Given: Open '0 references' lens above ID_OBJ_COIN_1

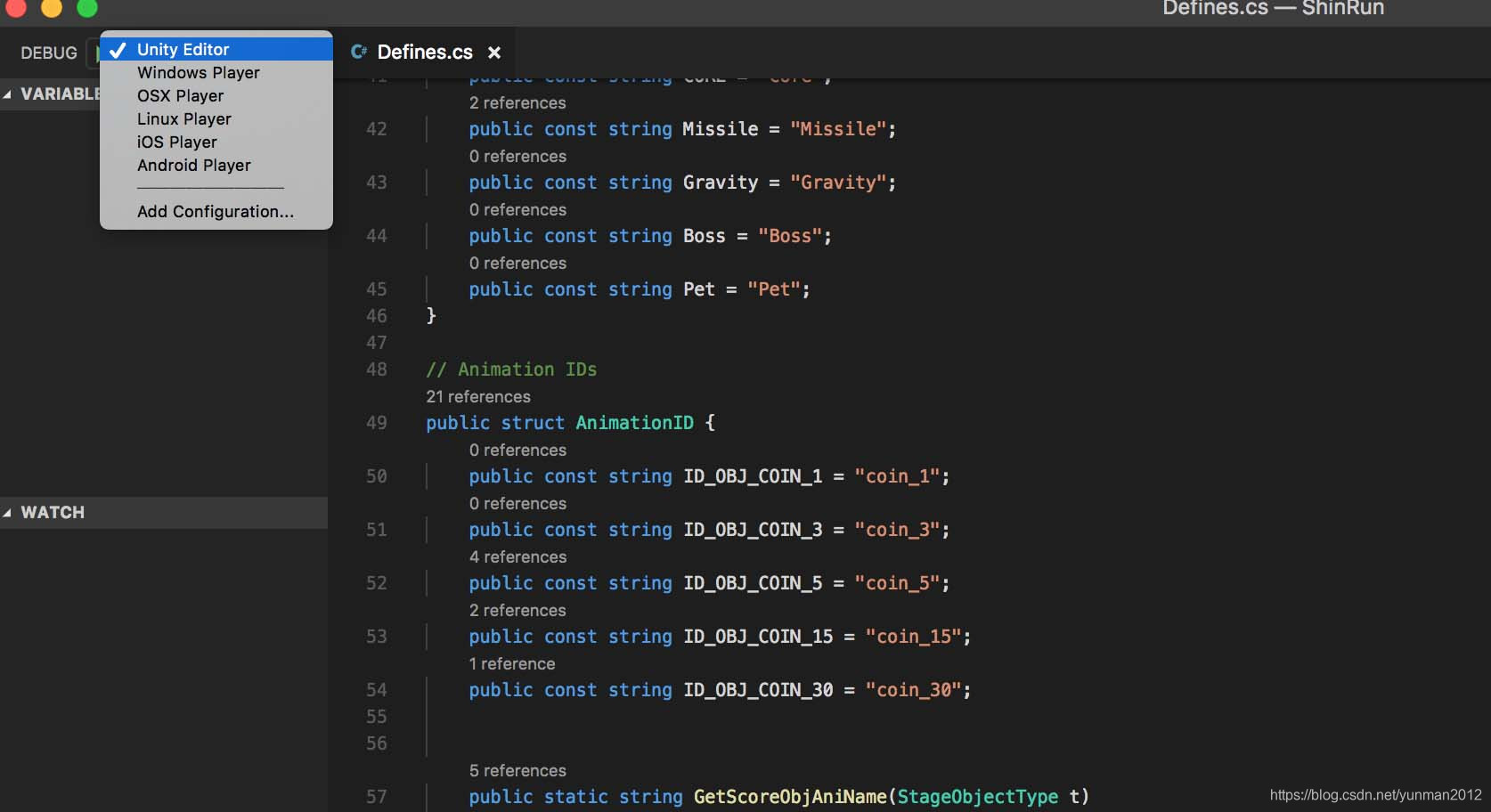Looking at the screenshot, I should (x=517, y=450).
